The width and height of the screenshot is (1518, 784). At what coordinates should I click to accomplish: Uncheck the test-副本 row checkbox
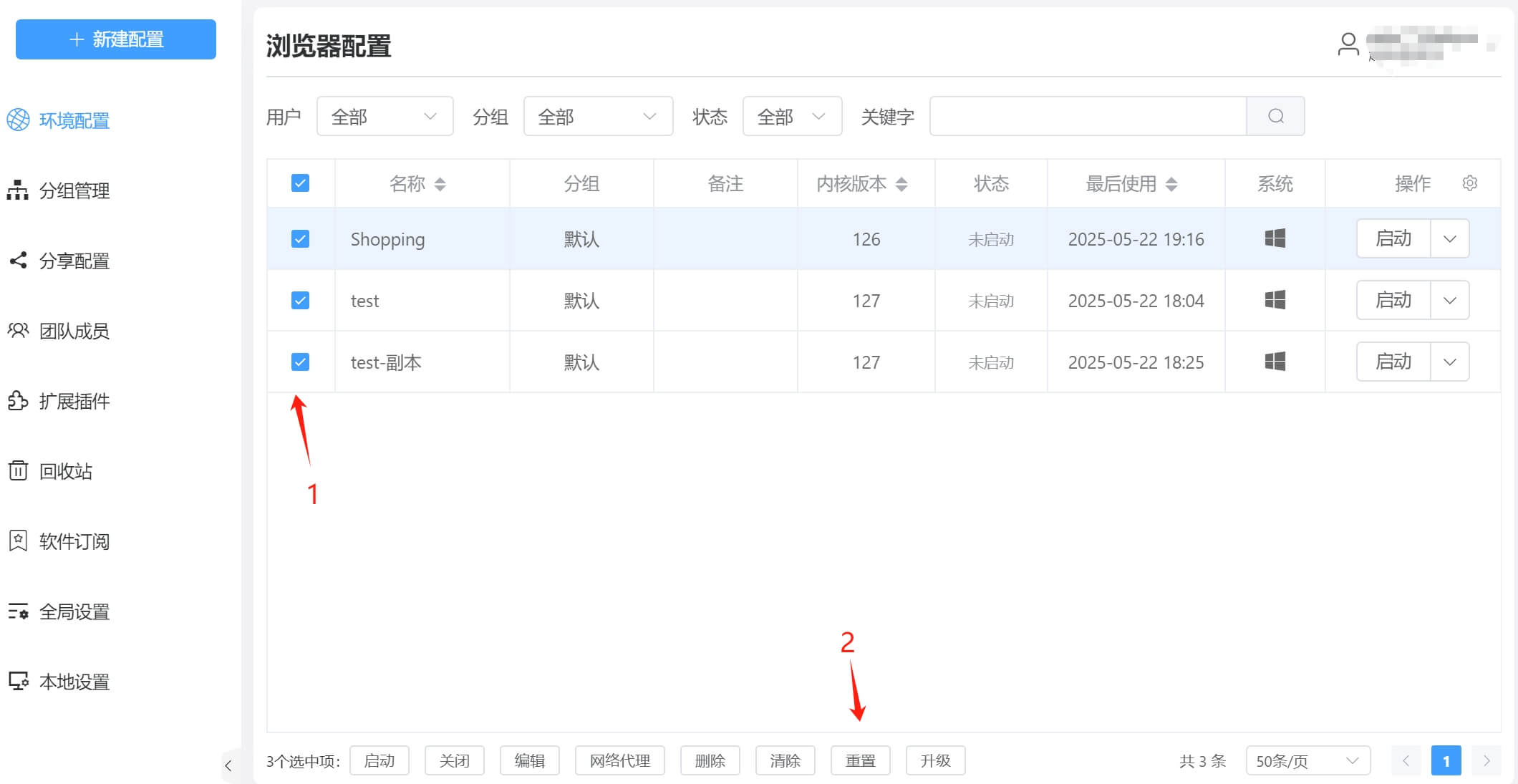click(300, 362)
